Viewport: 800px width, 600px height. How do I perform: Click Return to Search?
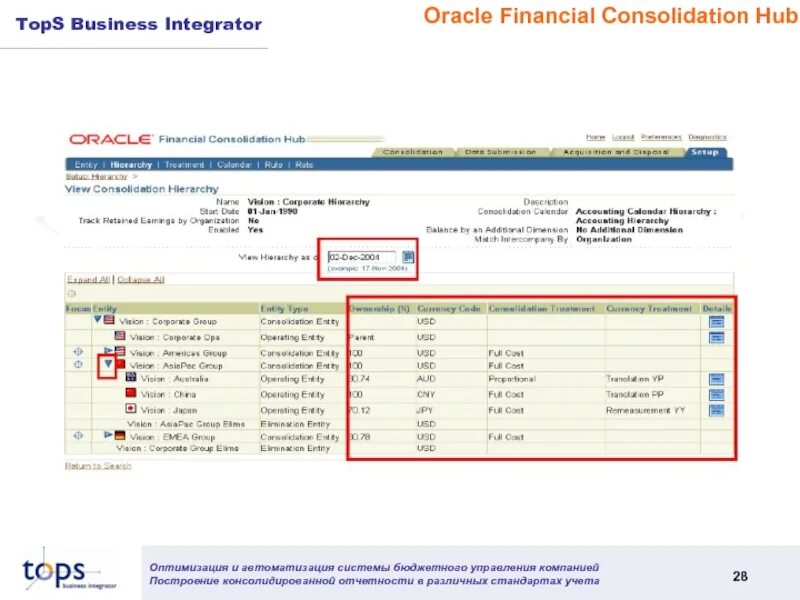98,466
